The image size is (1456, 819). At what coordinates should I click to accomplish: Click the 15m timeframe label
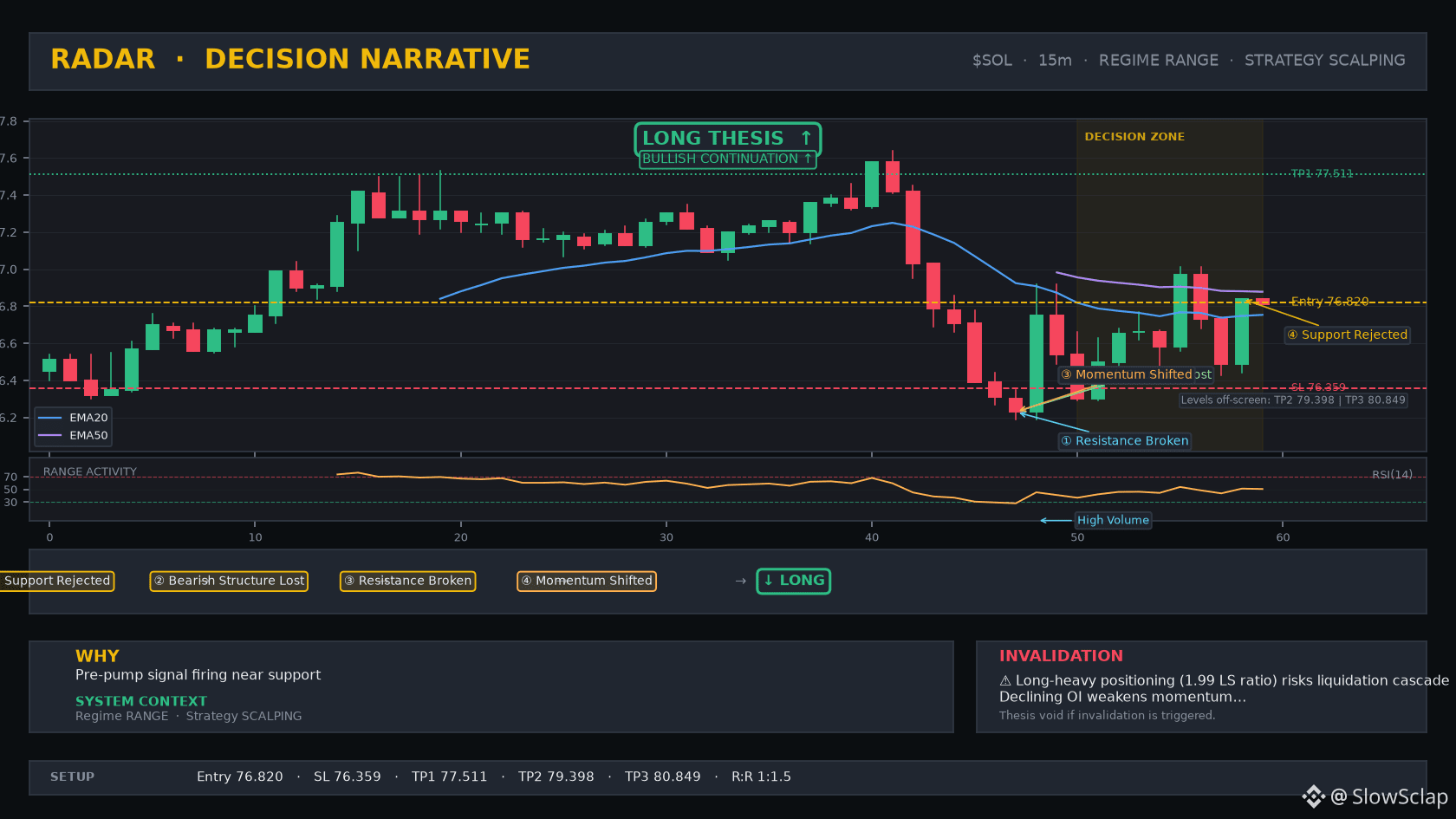[1055, 61]
